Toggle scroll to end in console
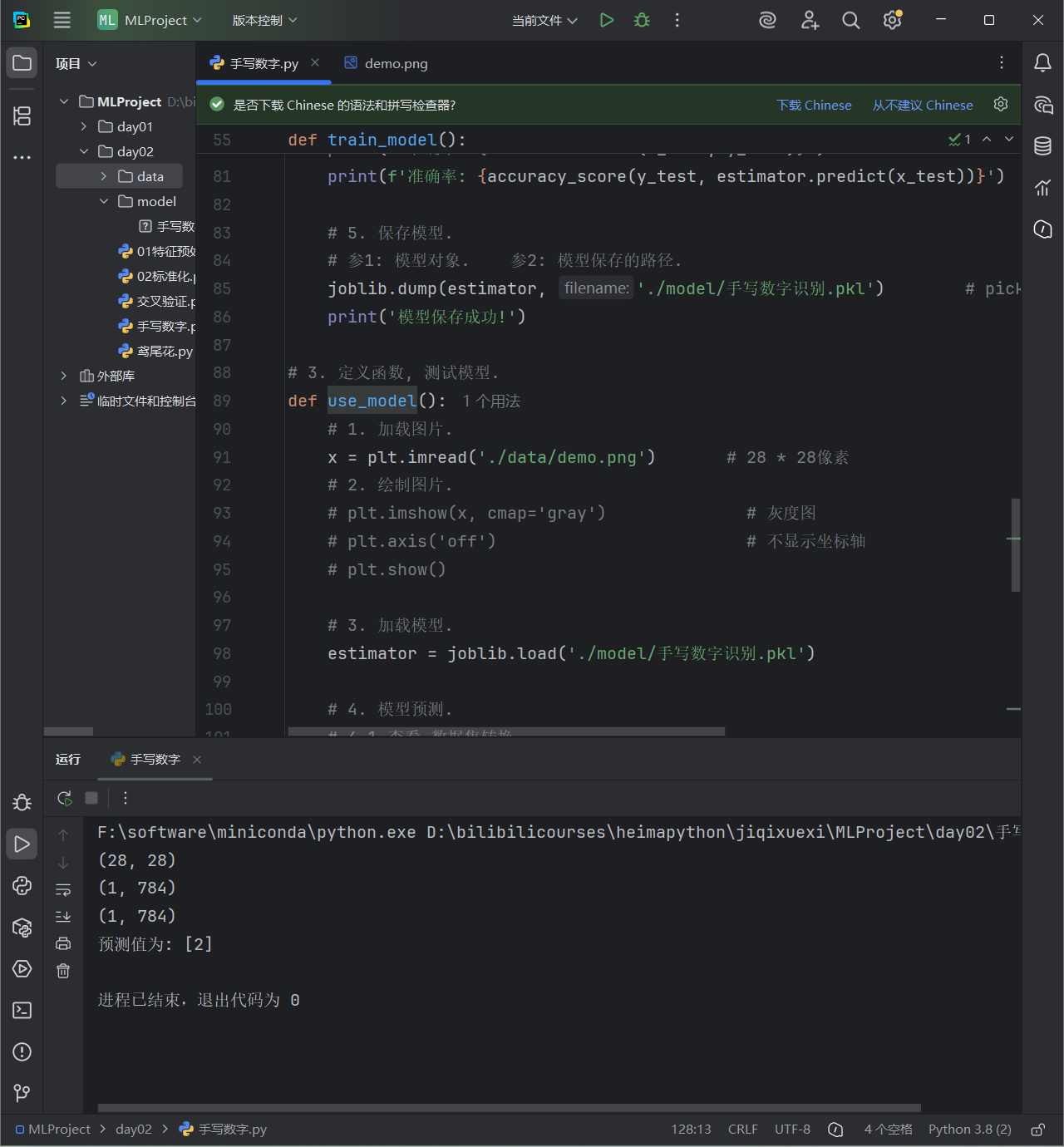This screenshot has height=1147, width=1064. click(63, 917)
